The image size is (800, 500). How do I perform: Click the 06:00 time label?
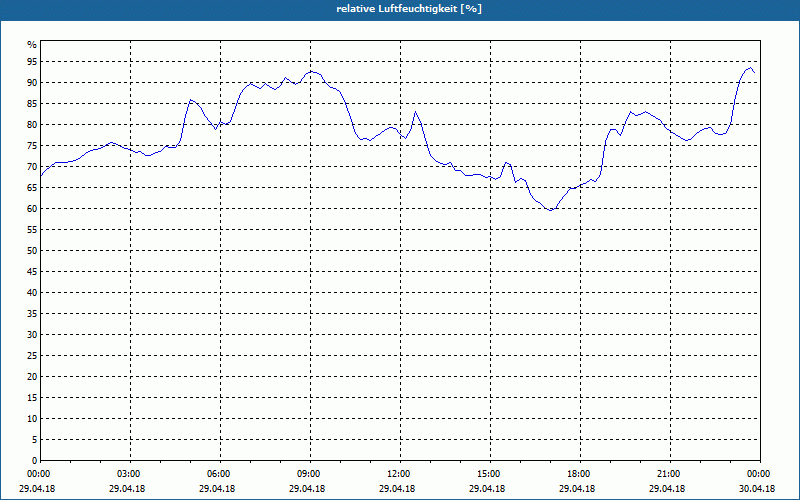click(x=218, y=474)
